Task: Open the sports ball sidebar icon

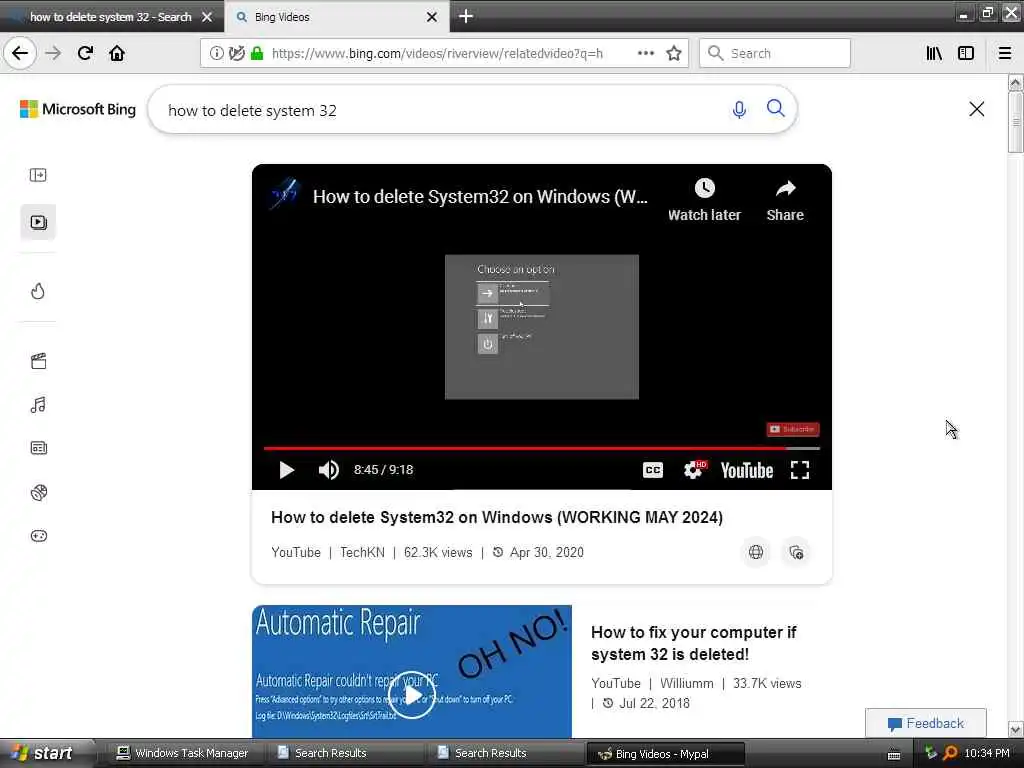Action: pos(39,492)
